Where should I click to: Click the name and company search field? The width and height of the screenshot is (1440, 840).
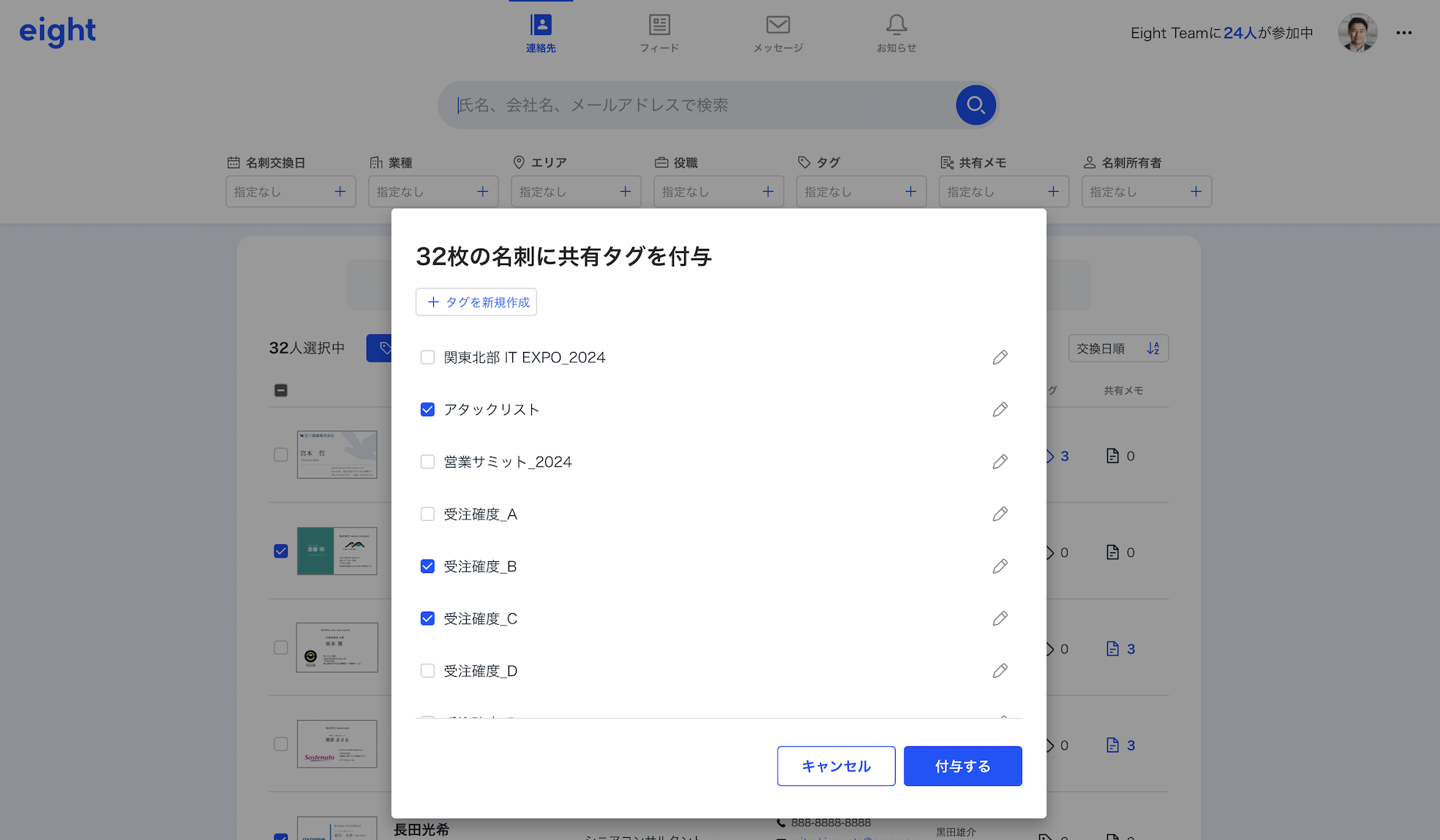(695, 105)
